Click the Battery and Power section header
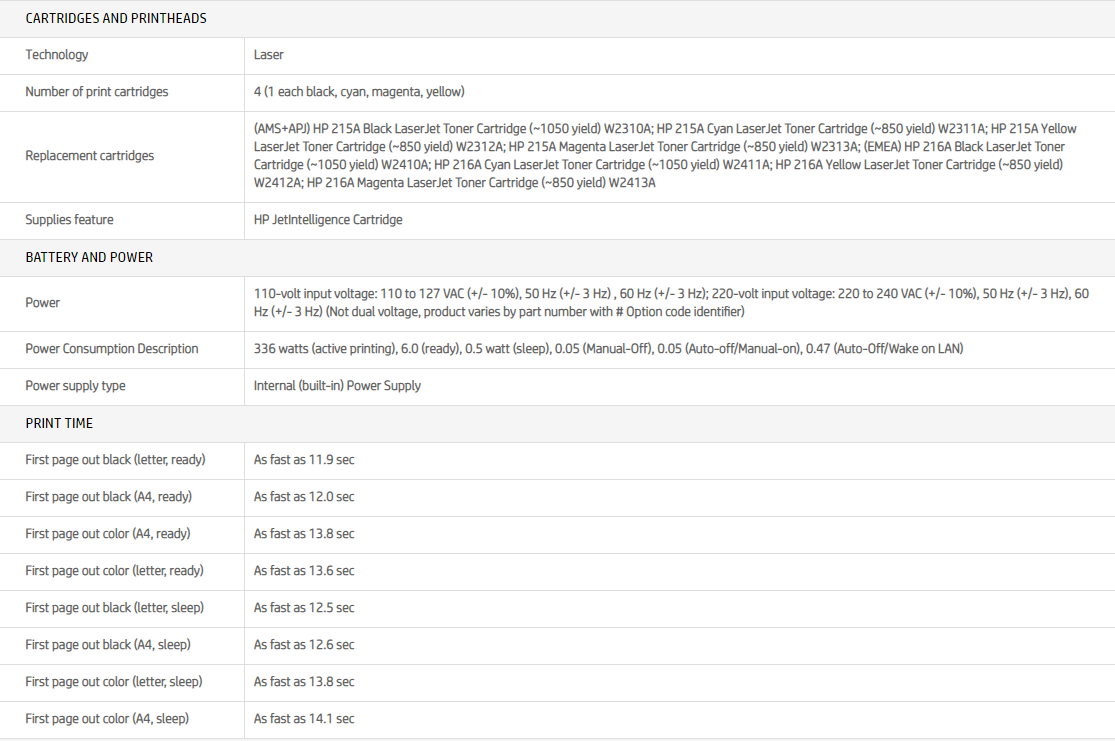Viewport: 1115px width, 741px height. pyautogui.click(x=89, y=257)
